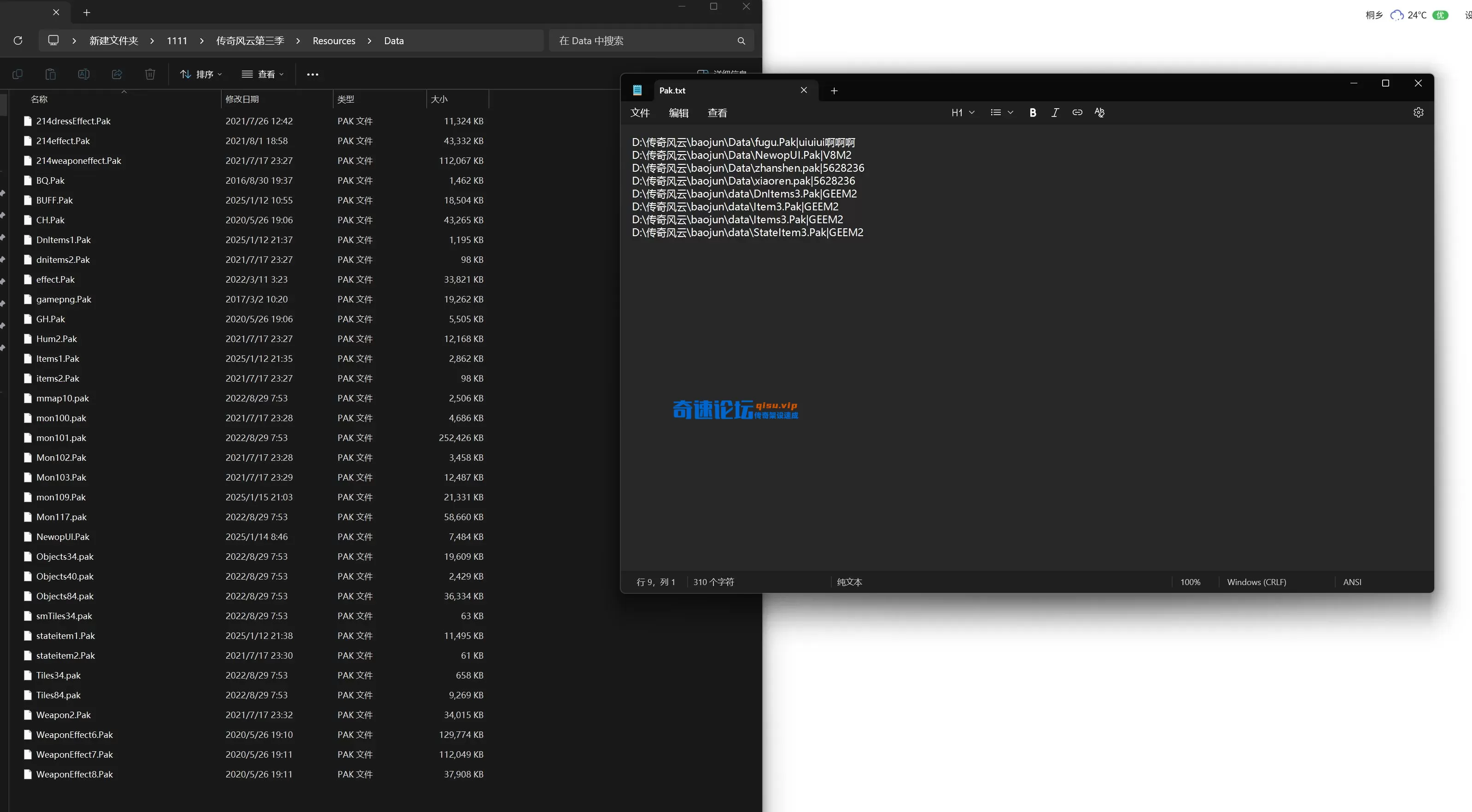This screenshot has height=812, width=1472.
Task: Expand the H1 heading dropdown
Action: [963, 112]
